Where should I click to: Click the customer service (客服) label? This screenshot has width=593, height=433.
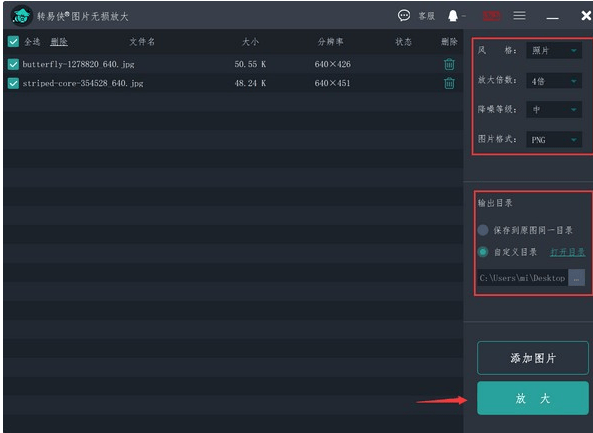(427, 16)
